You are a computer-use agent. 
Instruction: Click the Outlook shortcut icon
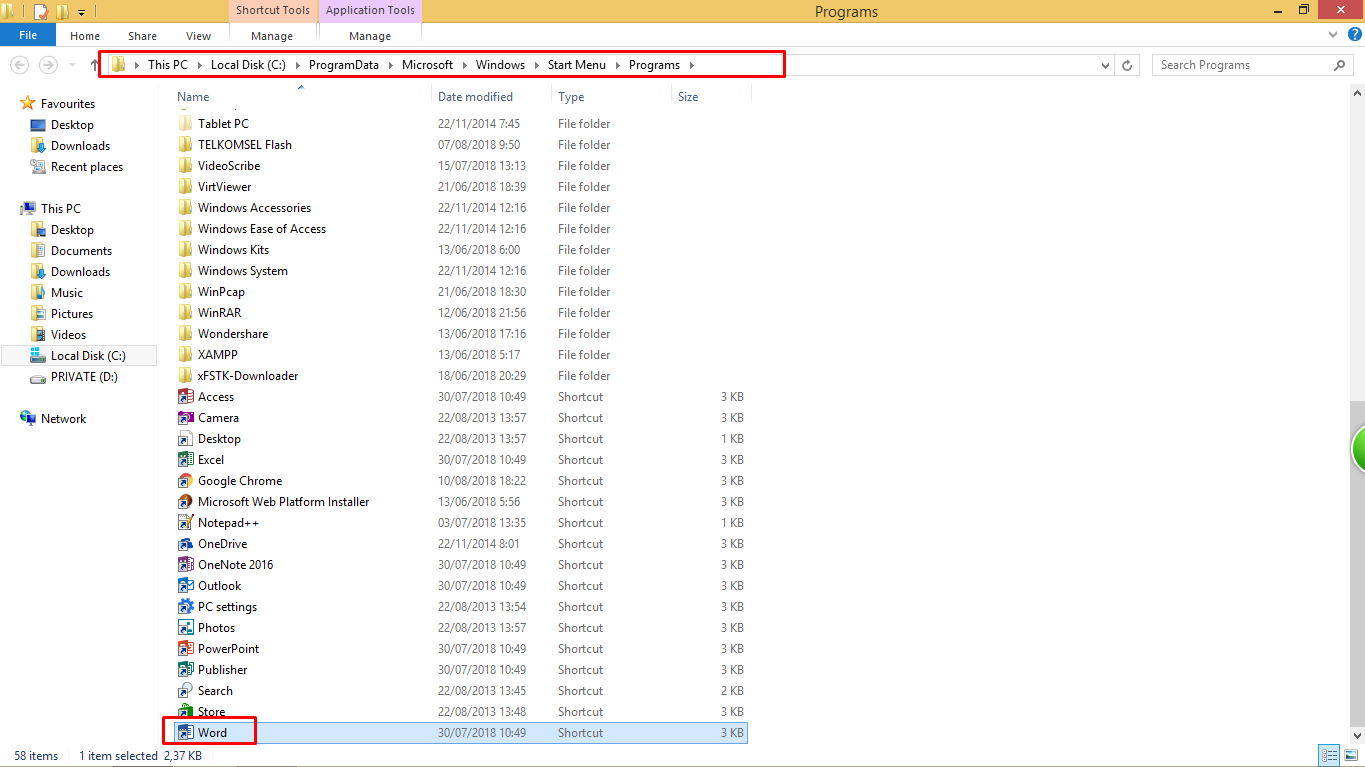(x=185, y=586)
